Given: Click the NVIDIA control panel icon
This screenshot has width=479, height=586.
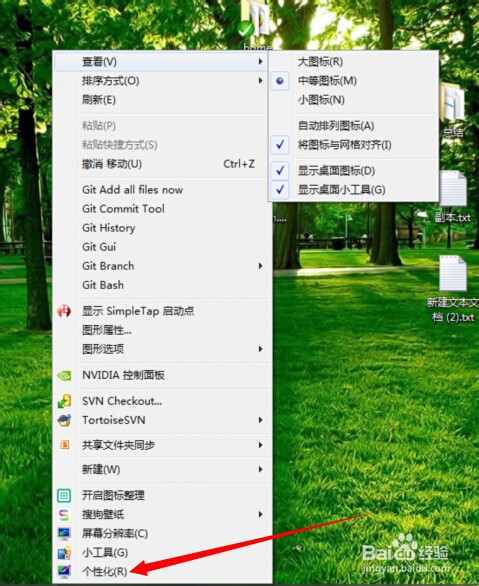Looking at the screenshot, I should (x=64, y=375).
